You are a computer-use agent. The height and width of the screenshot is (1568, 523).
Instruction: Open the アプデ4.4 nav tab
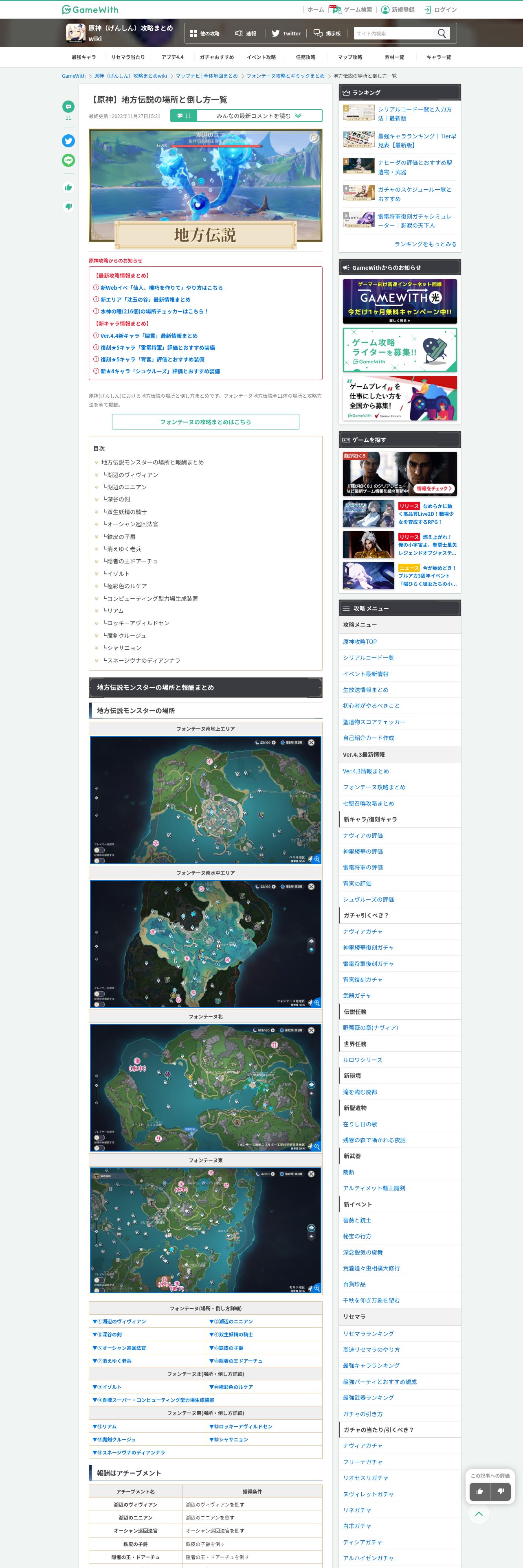(172, 57)
